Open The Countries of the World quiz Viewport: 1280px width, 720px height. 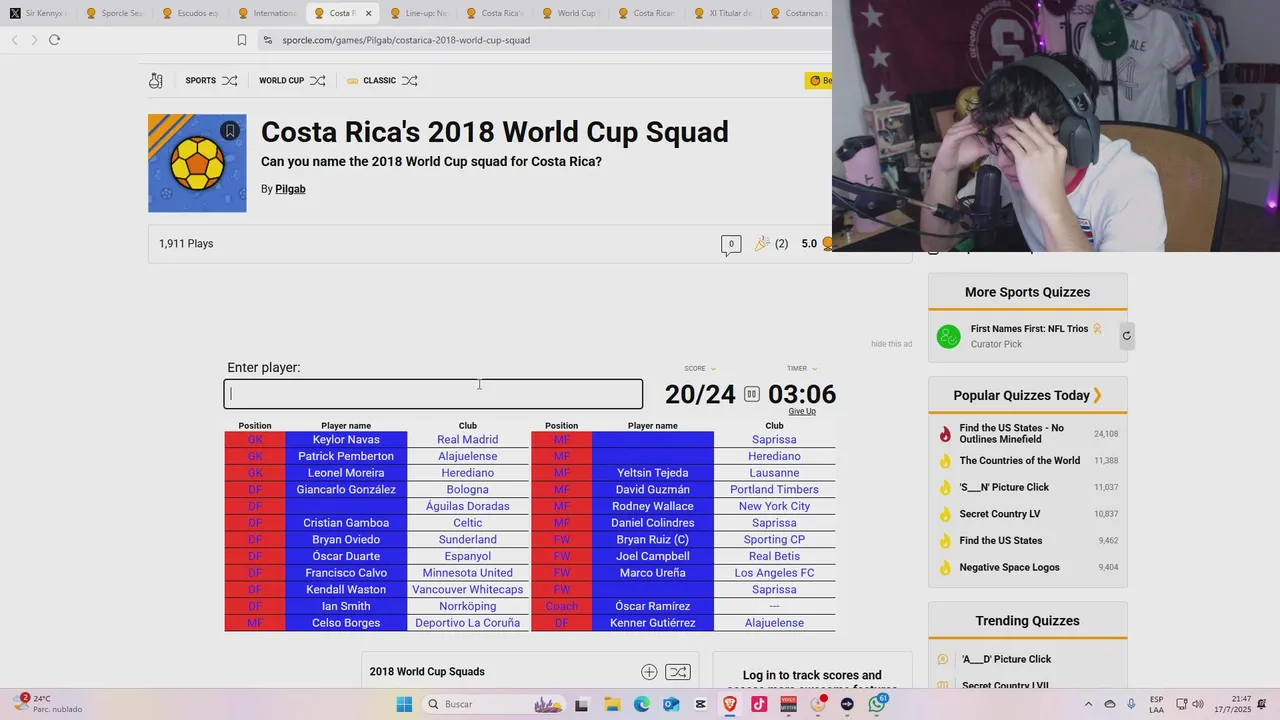1019,461
